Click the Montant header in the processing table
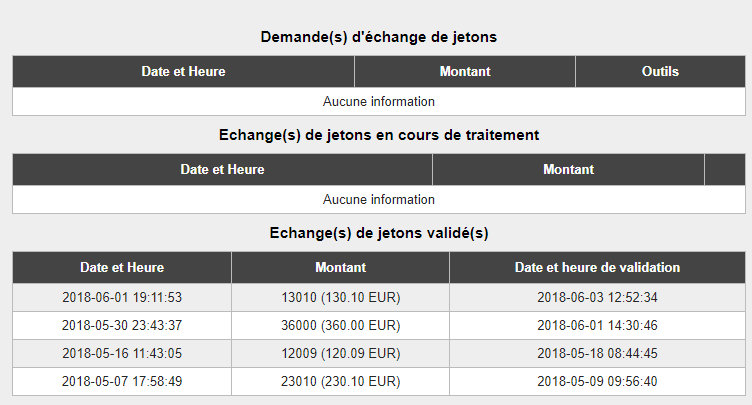 click(x=568, y=169)
